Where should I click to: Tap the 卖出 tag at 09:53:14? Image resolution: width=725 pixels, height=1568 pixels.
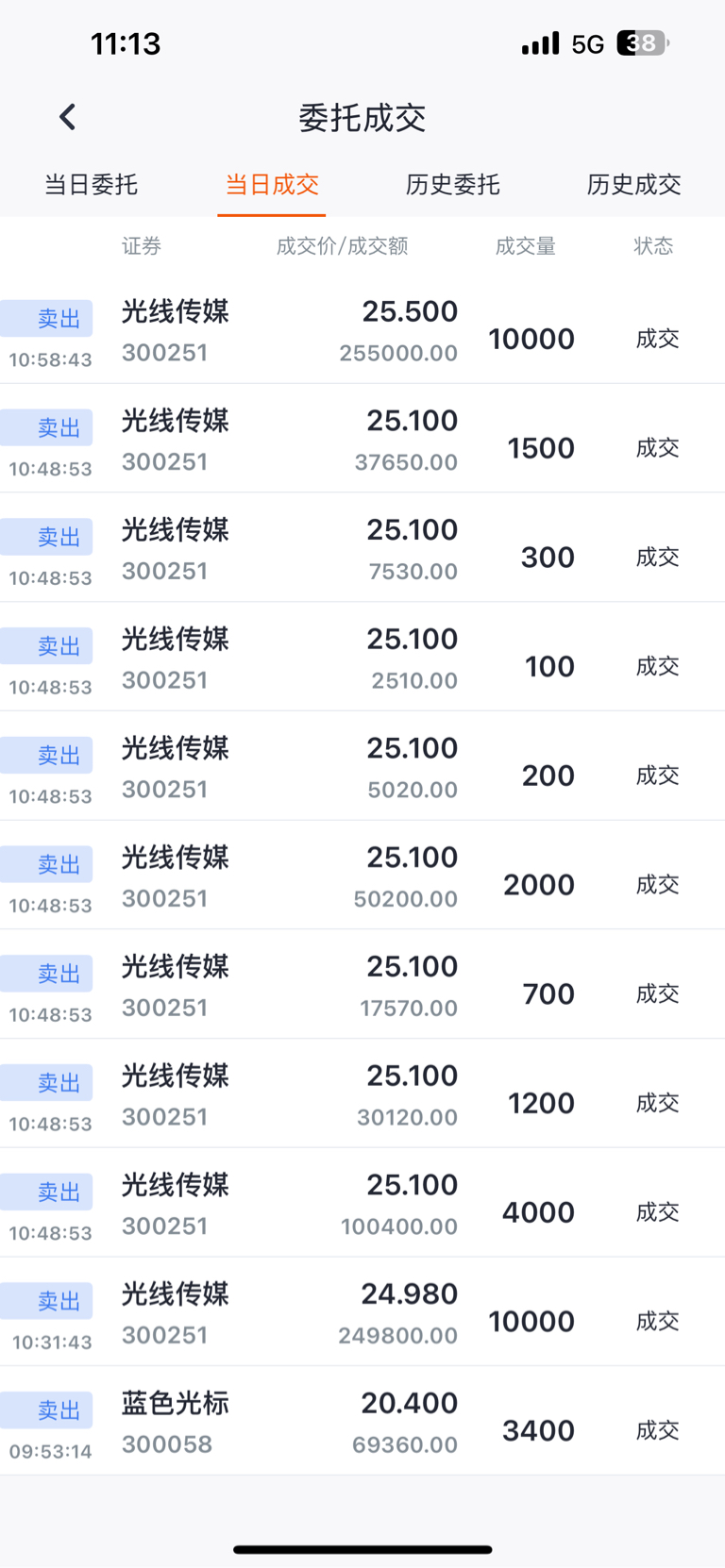pyautogui.click(x=49, y=1410)
